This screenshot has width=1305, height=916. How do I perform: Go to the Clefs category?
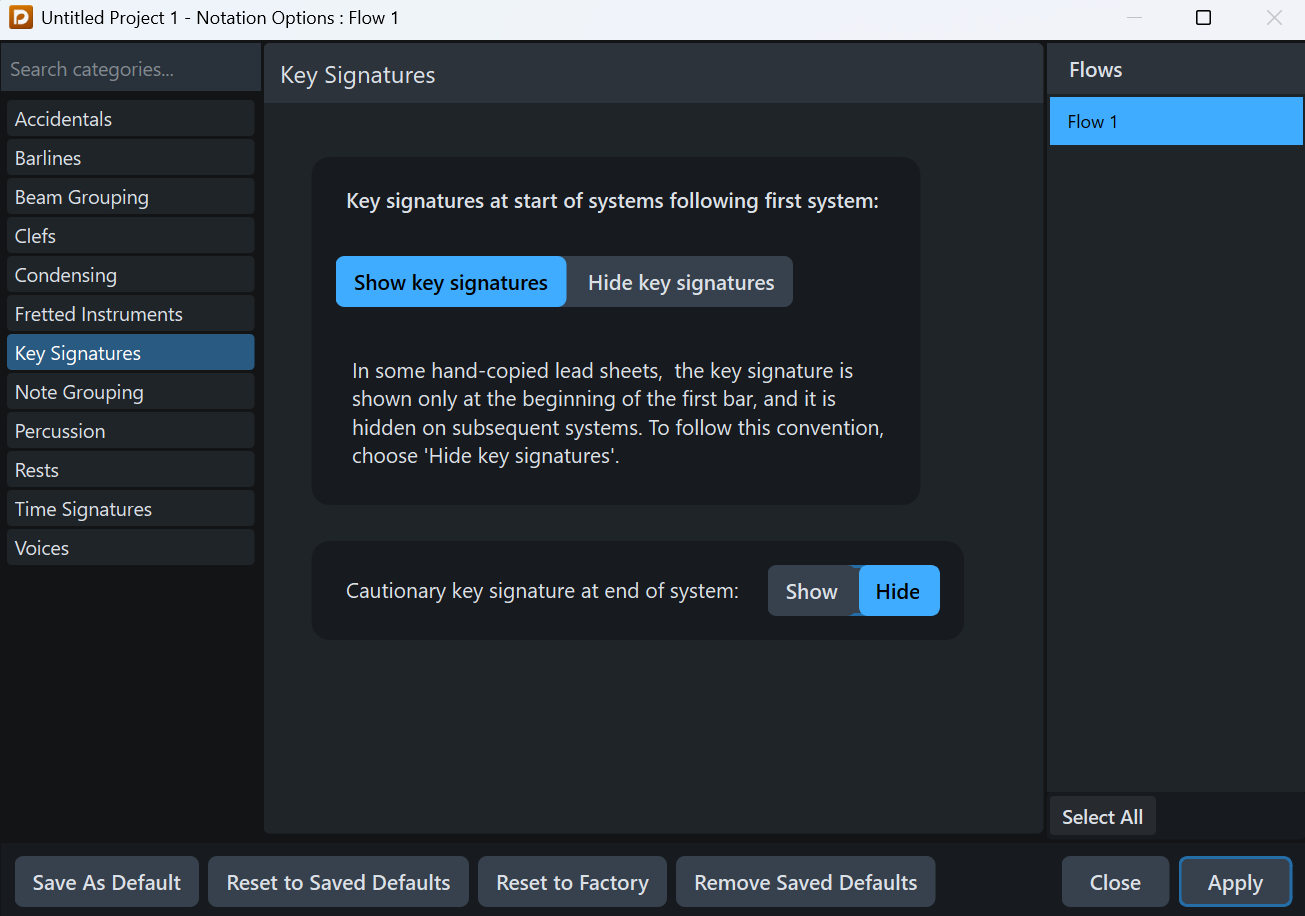coord(130,236)
